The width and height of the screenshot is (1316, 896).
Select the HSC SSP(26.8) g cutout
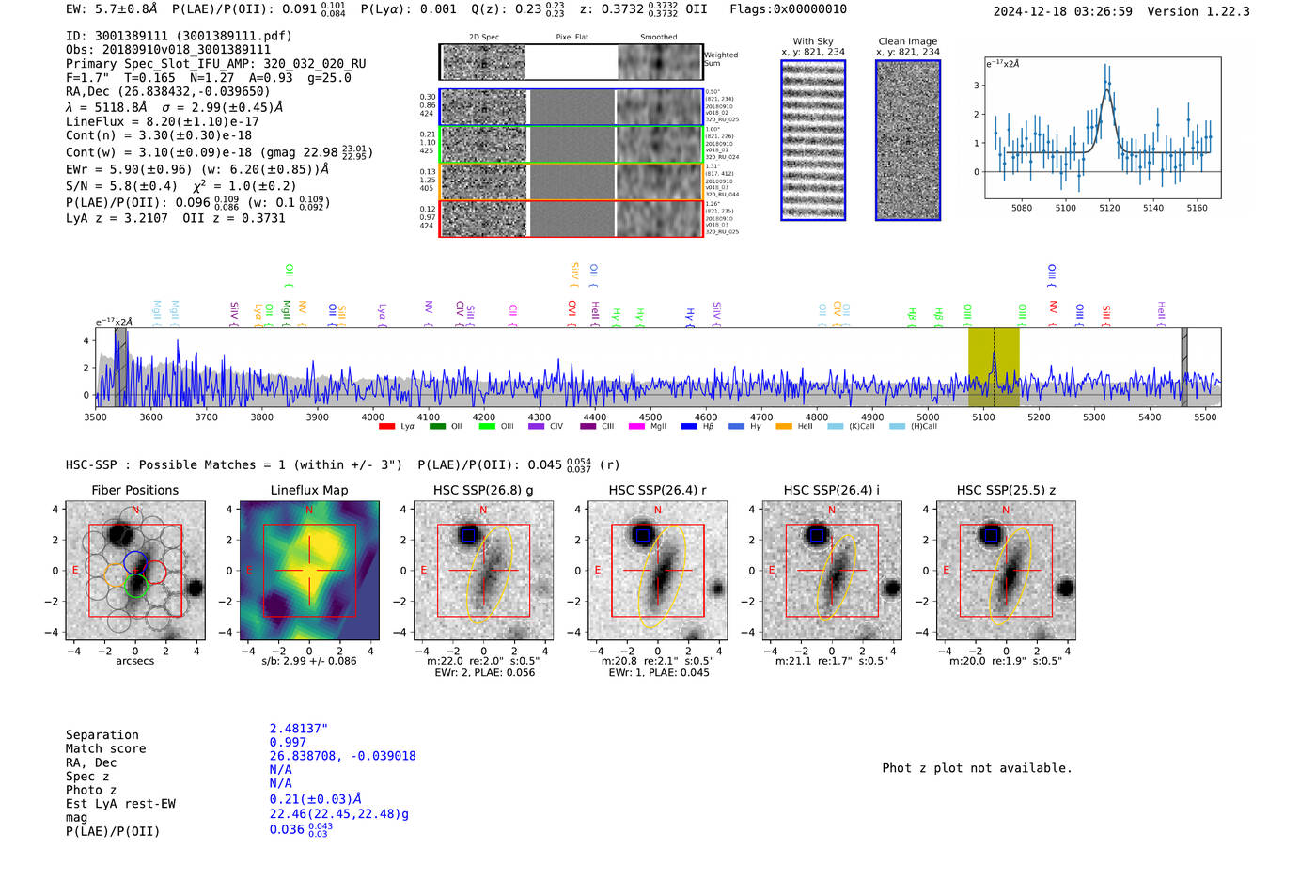click(483, 571)
